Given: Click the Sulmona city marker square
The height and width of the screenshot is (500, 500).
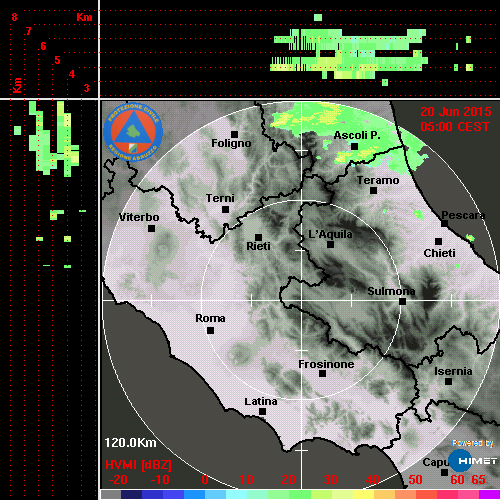Looking at the screenshot, I should (x=402, y=302).
